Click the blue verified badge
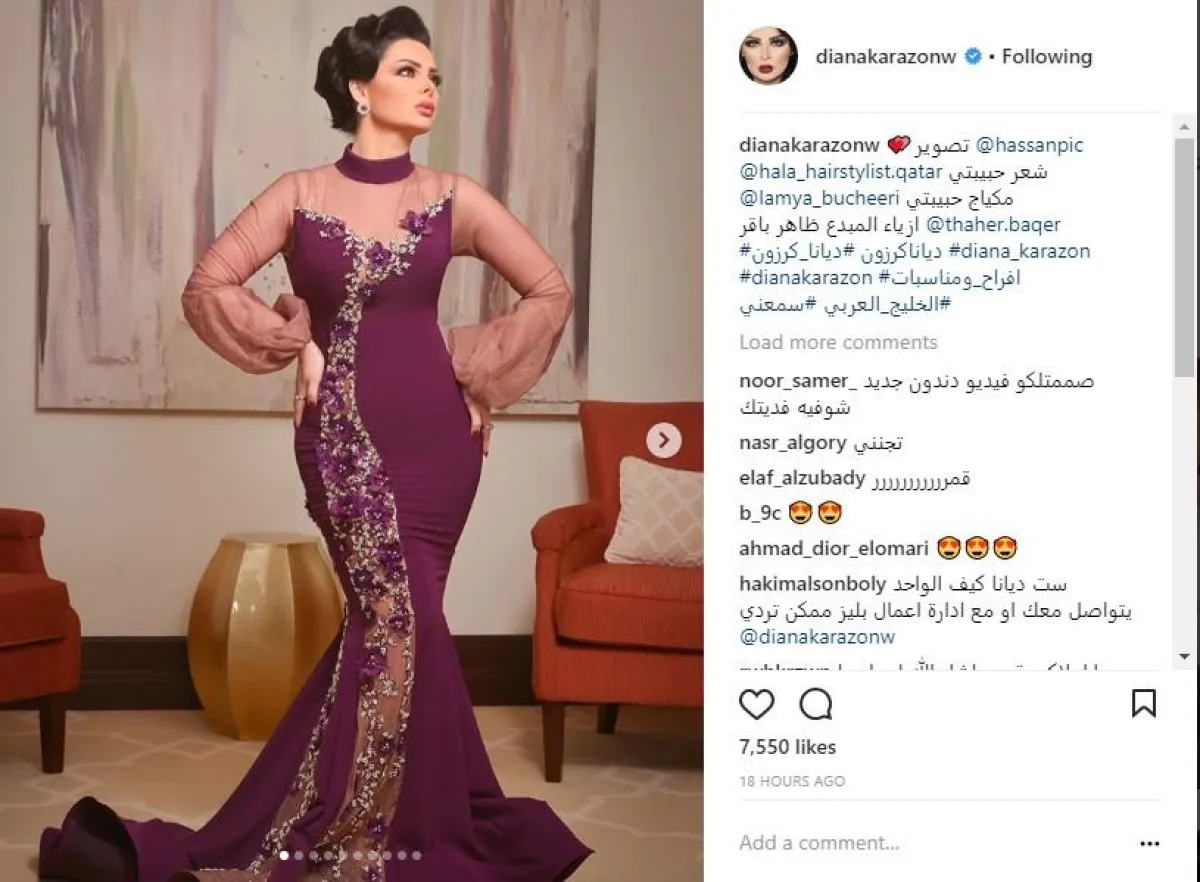1200x882 pixels. (x=972, y=57)
